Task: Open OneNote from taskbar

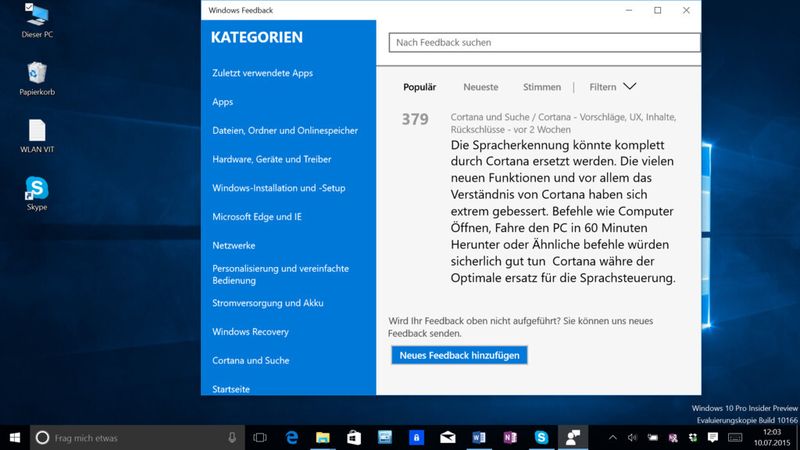Action: point(510,438)
